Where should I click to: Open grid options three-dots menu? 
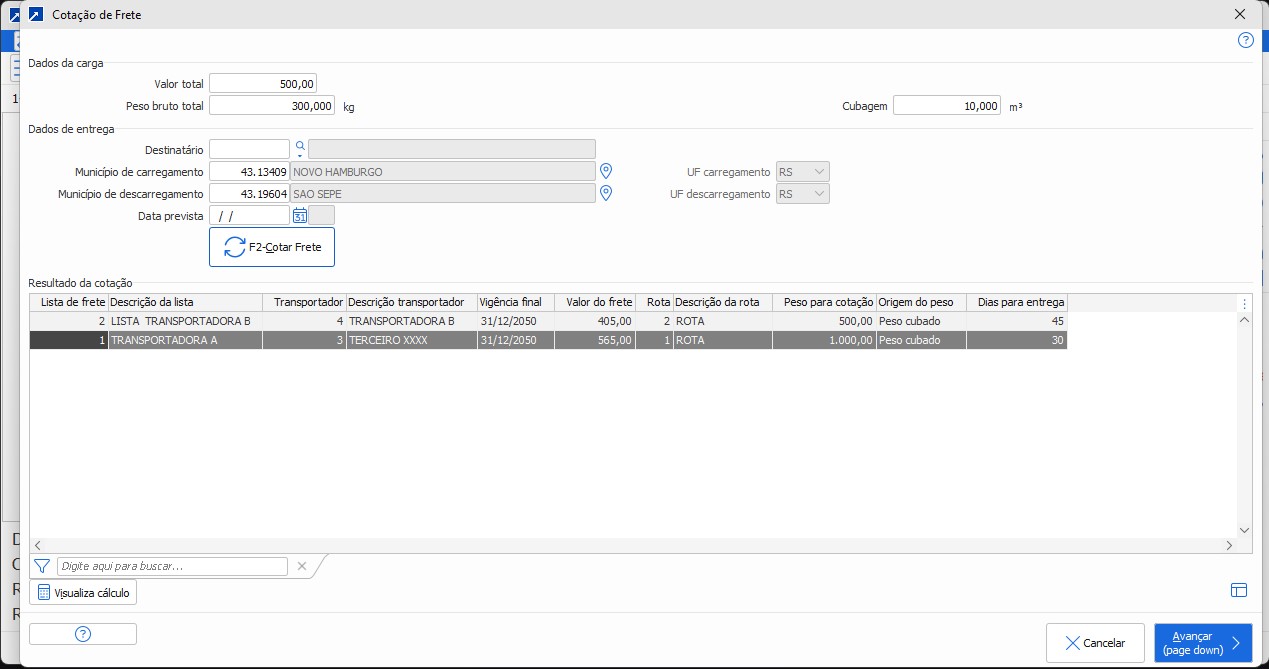[1244, 303]
